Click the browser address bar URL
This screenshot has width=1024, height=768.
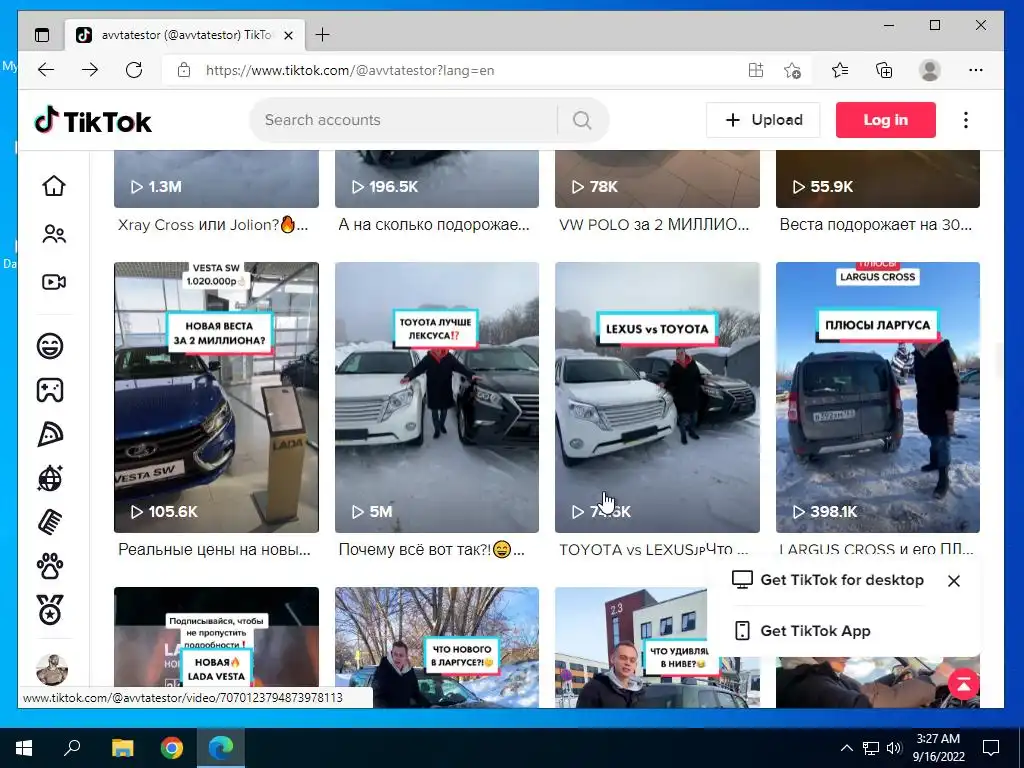point(350,71)
